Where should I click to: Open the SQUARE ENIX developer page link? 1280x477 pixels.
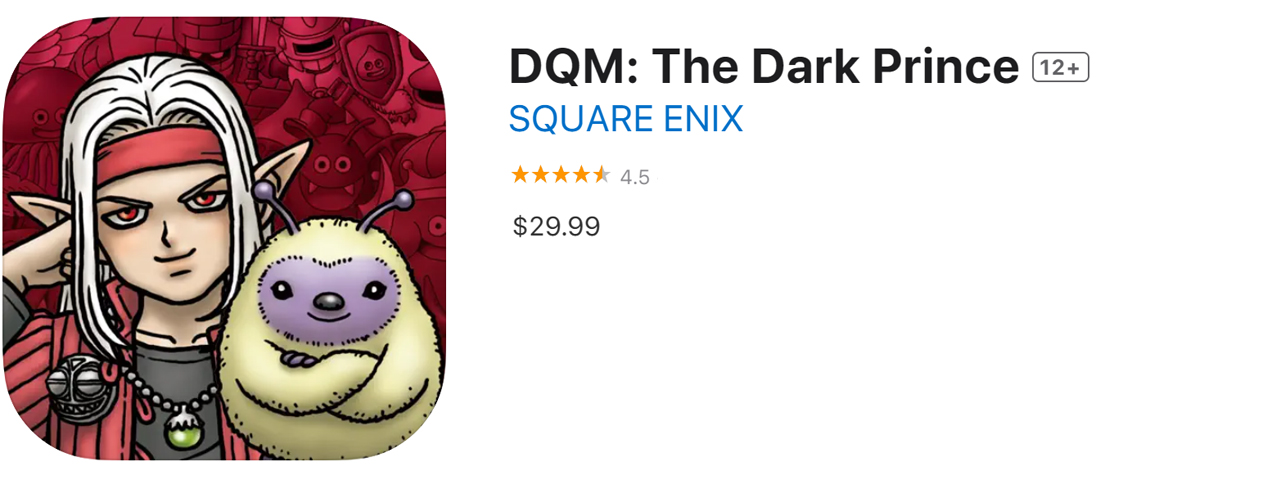pos(626,120)
